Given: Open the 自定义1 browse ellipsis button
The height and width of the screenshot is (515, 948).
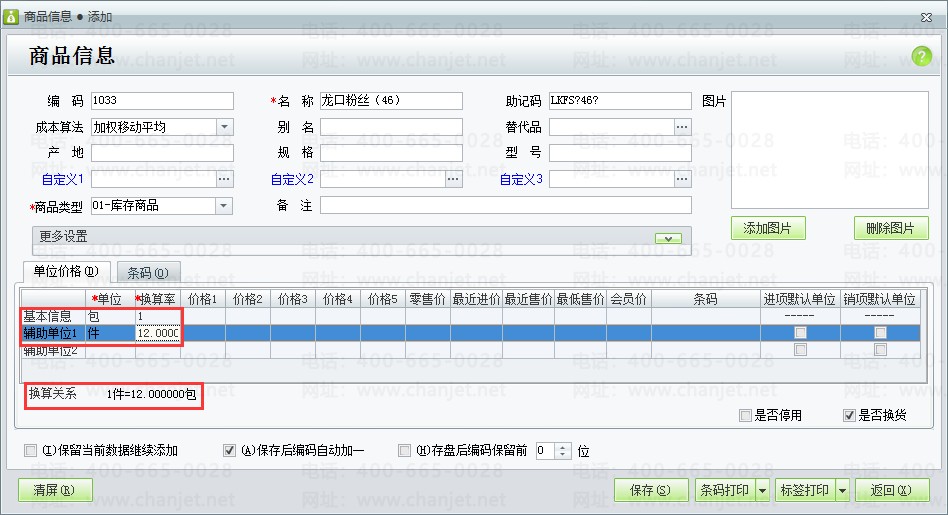Looking at the screenshot, I should 224,180.
